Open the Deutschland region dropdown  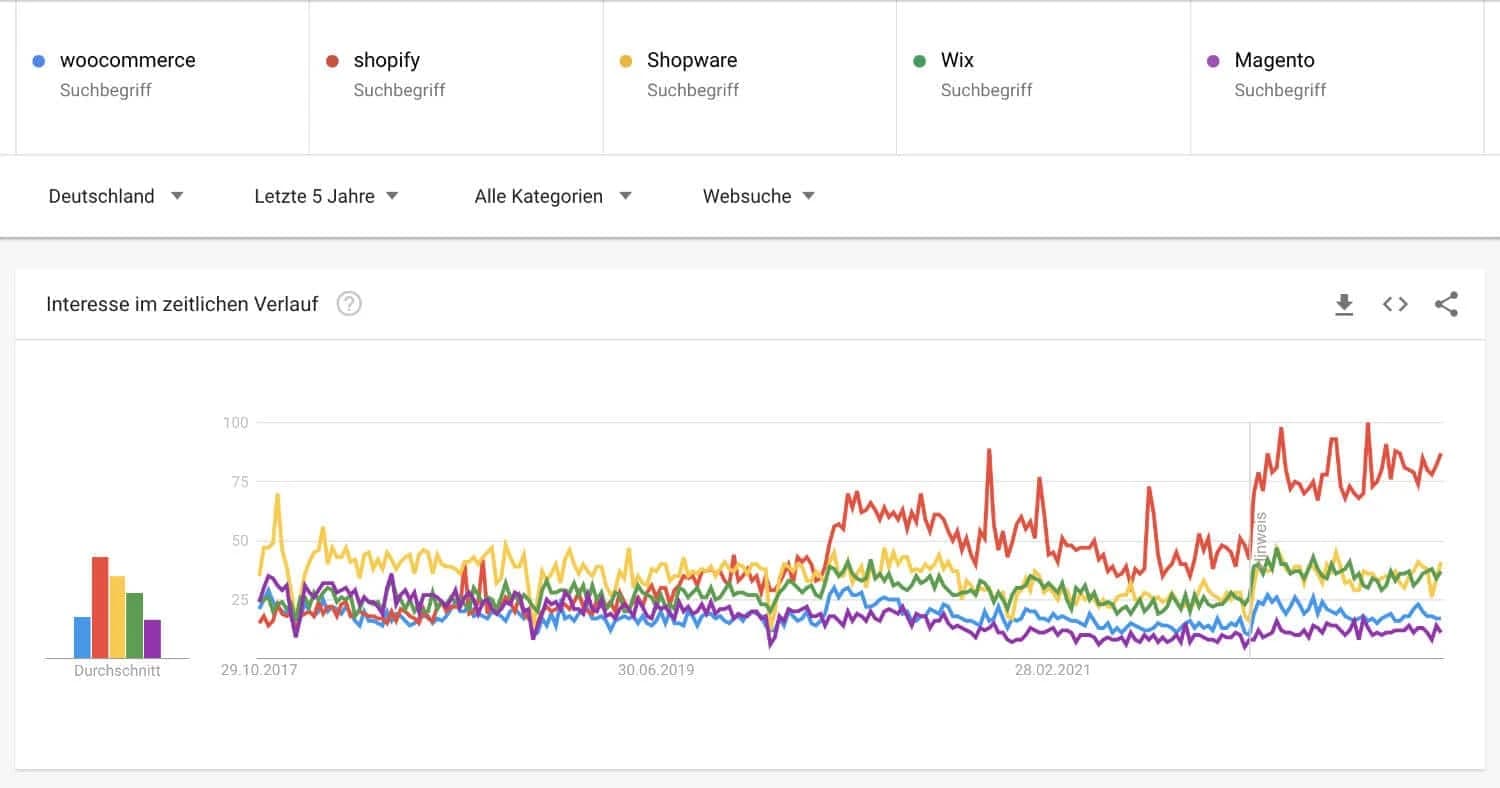coord(115,196)
